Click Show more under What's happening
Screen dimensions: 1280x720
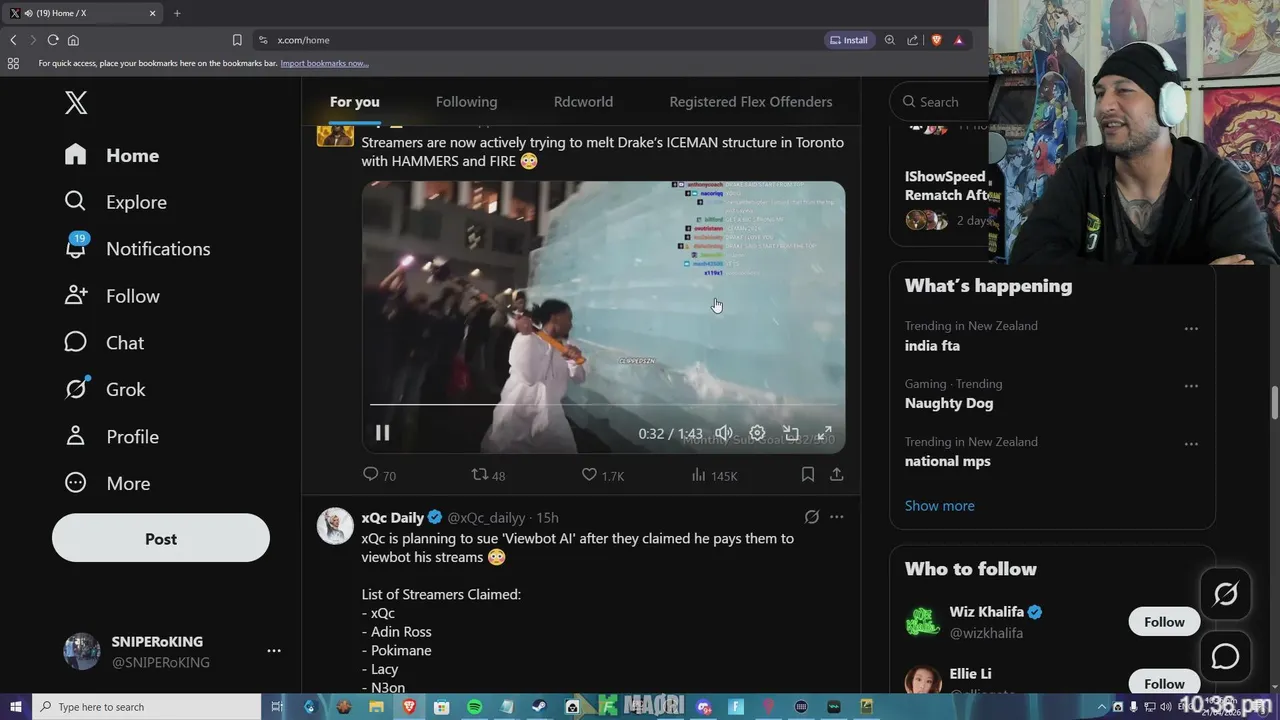coord(939,506)
